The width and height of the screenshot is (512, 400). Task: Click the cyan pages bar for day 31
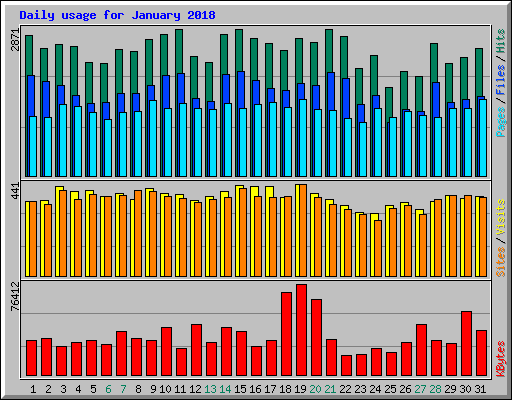[x=483, y=138]
